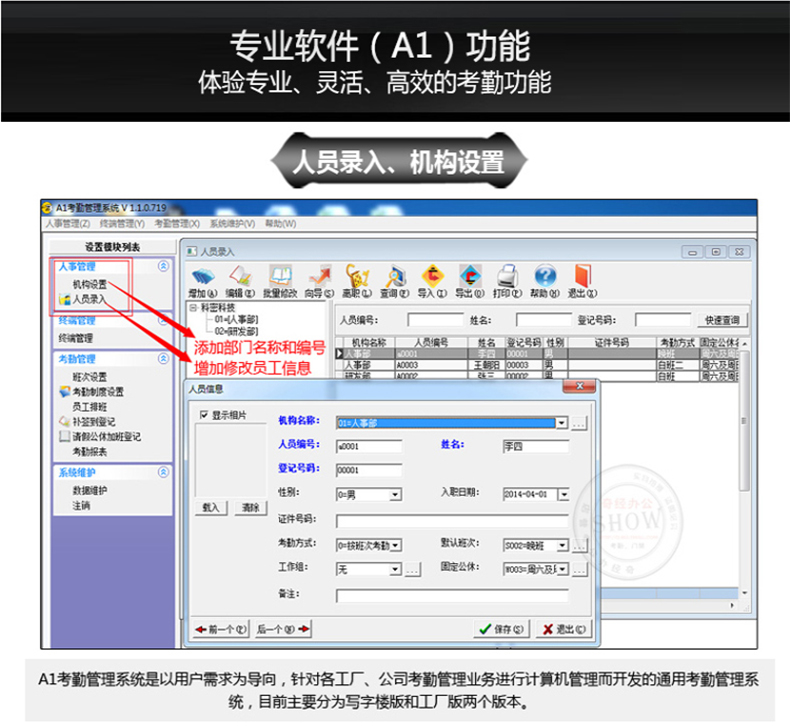Click the 退出 exit toolbar icon
790x726 pixels.
click(x=582, y=281)
